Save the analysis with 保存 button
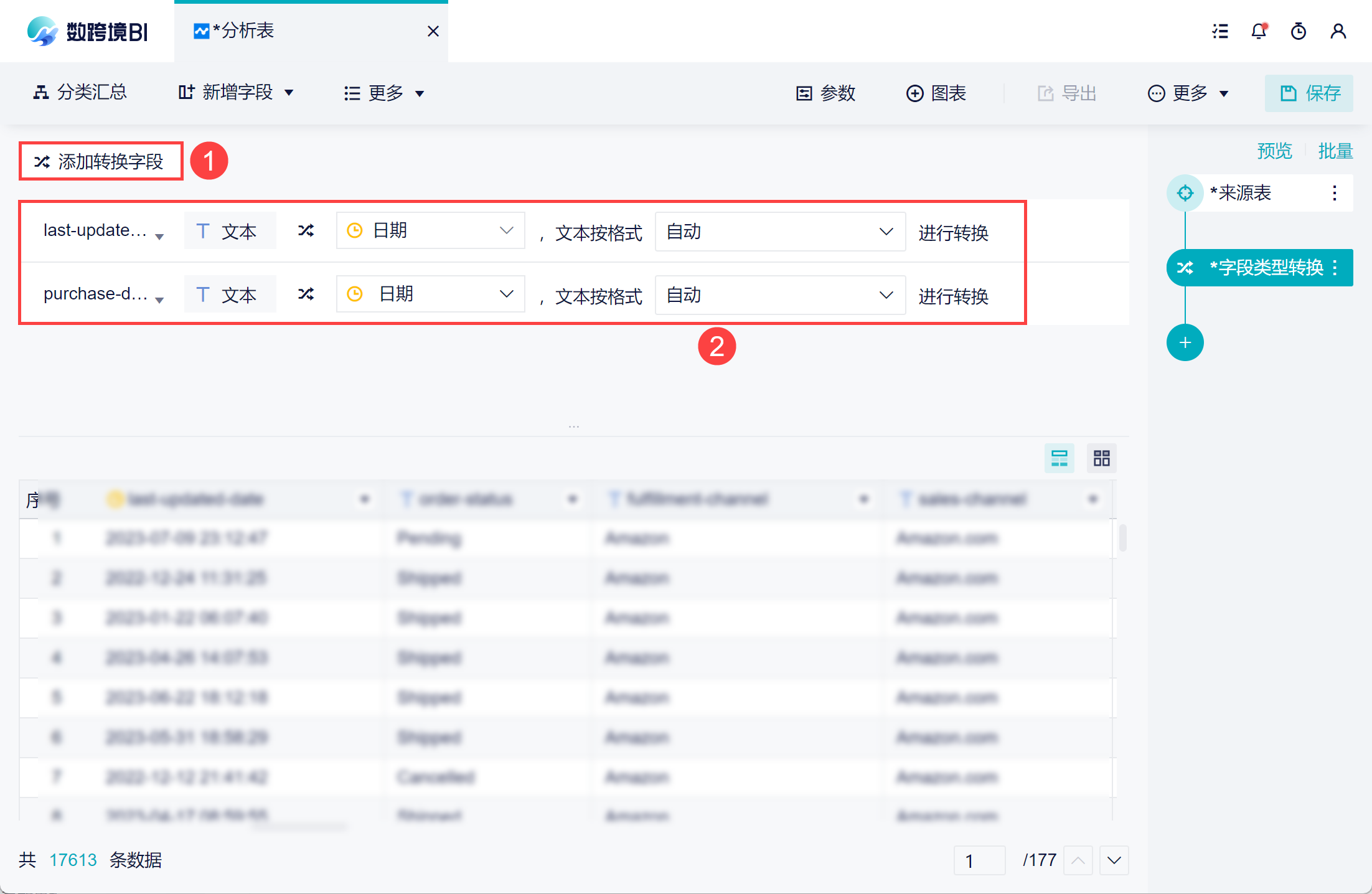Screen dimensions: 1372x894 pos(1309,93)
